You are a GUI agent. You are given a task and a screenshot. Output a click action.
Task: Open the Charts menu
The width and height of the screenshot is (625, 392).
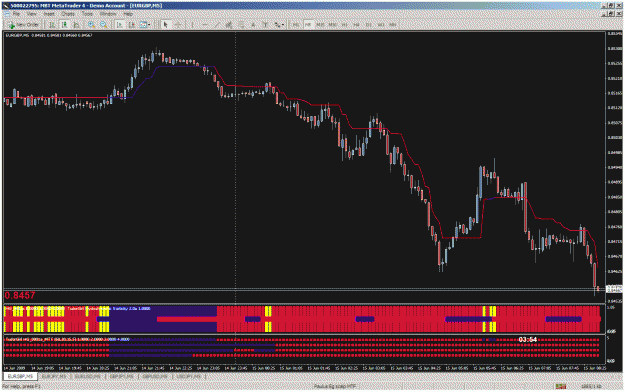(68, 14)
